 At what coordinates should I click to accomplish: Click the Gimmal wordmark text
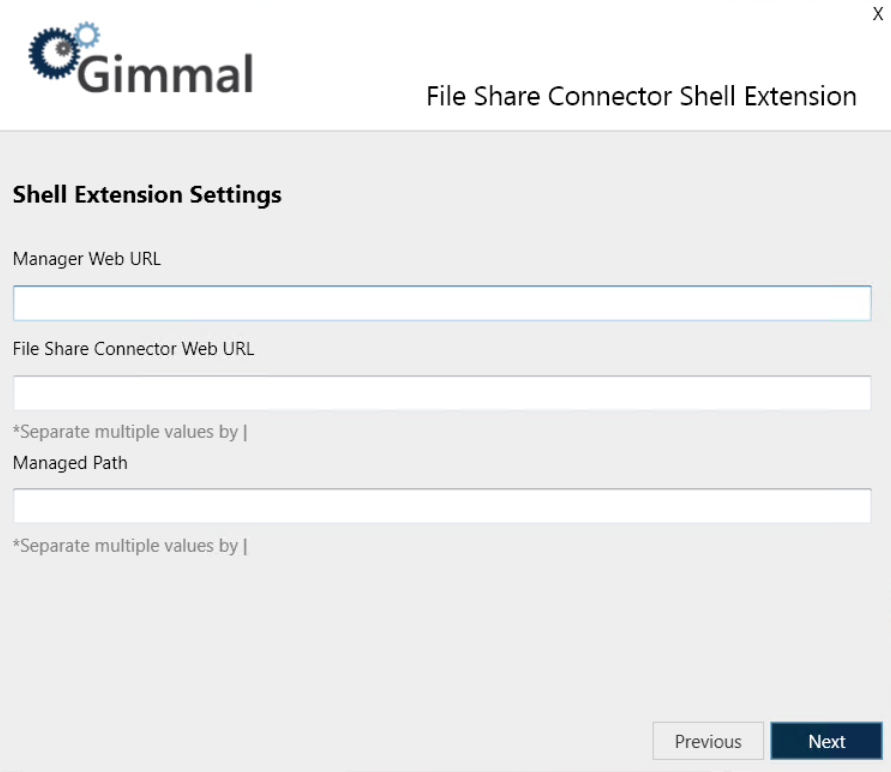(165, 73)
